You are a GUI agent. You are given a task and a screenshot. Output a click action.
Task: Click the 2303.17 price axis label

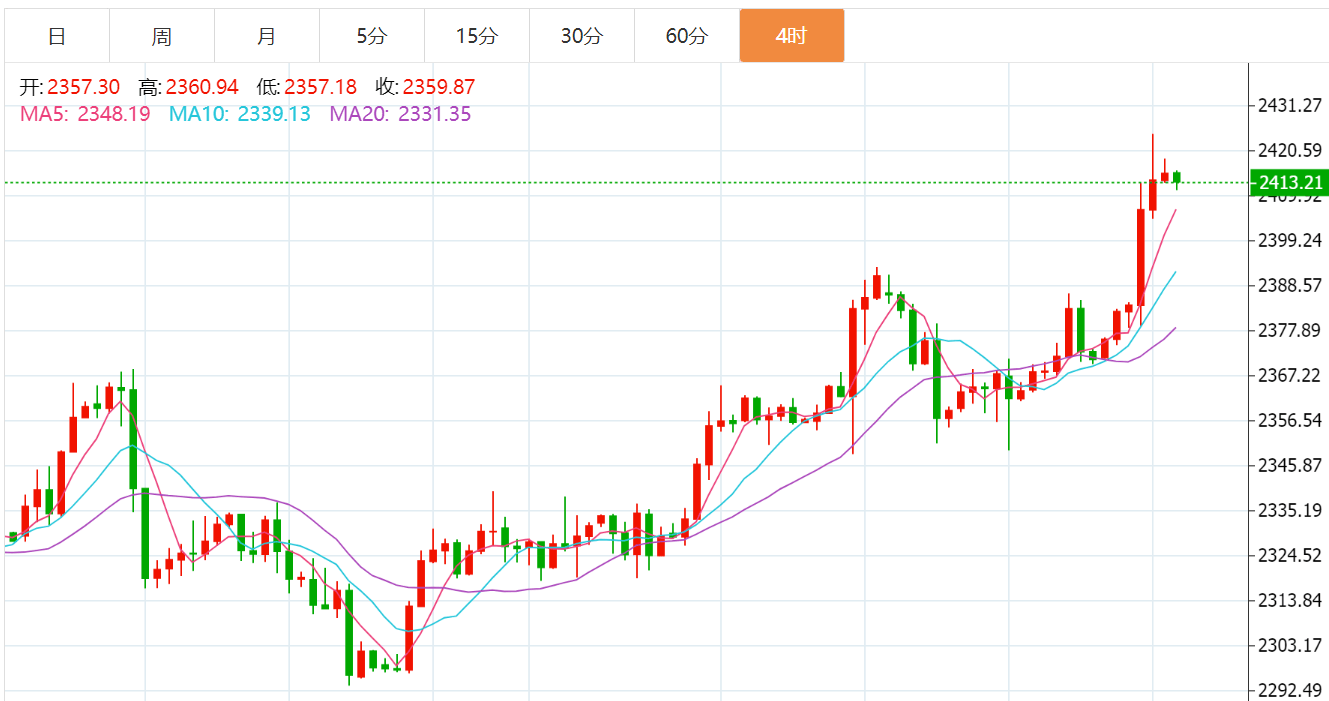coord(1290,645)
